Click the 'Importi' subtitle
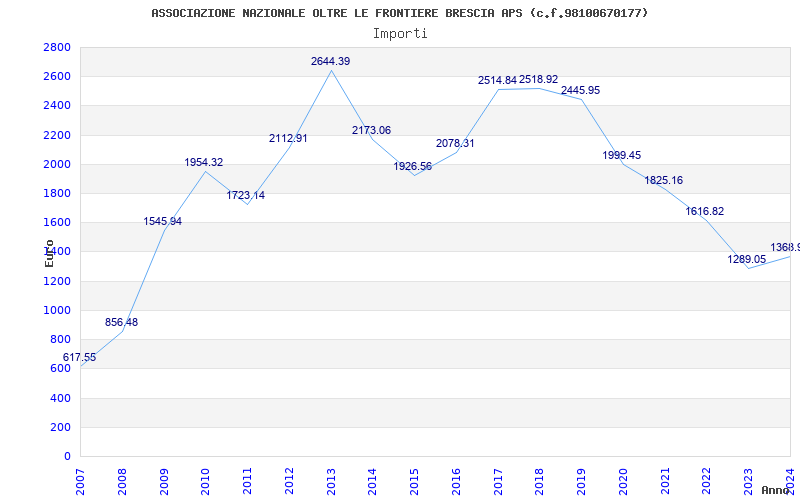This screenshot has height=500, width=800. [x=400, y=34]
